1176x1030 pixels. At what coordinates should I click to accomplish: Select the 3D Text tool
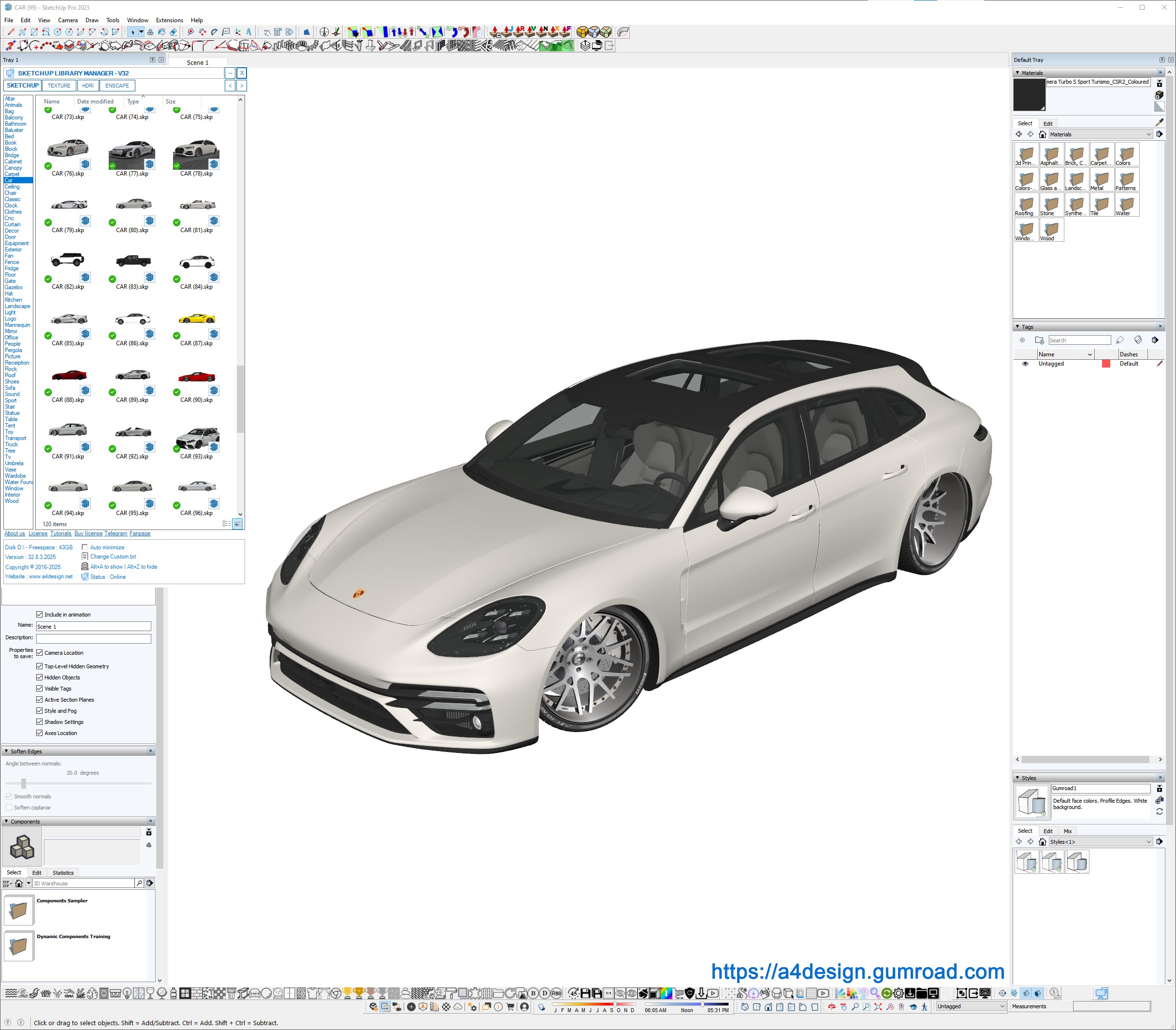(x=249, y=32)
